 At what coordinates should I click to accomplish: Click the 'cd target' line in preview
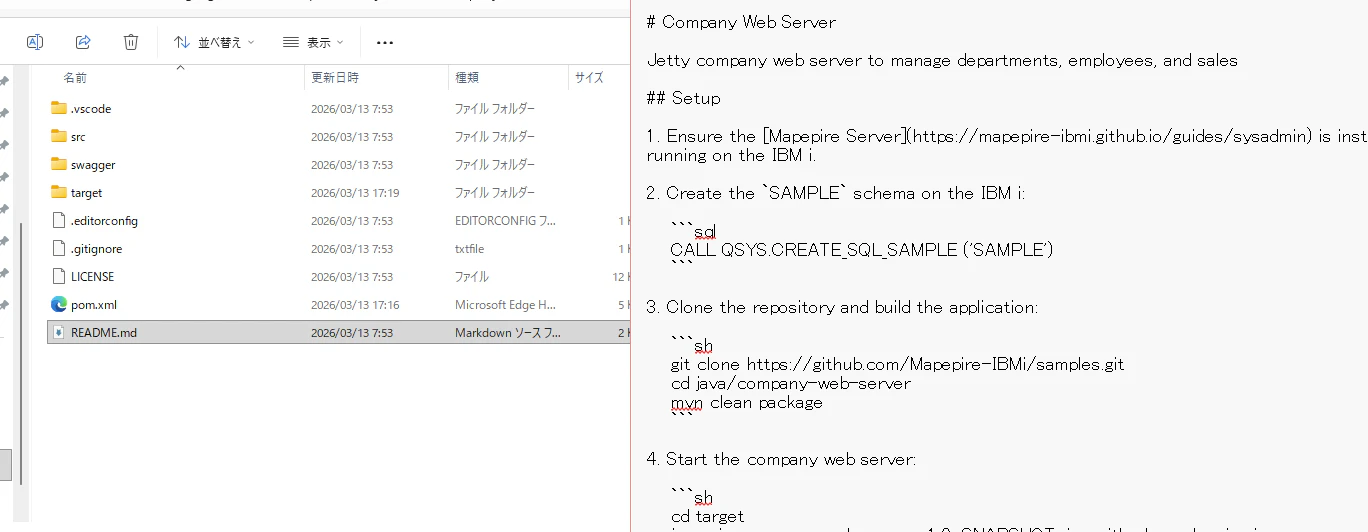click(x=707, y=517)
